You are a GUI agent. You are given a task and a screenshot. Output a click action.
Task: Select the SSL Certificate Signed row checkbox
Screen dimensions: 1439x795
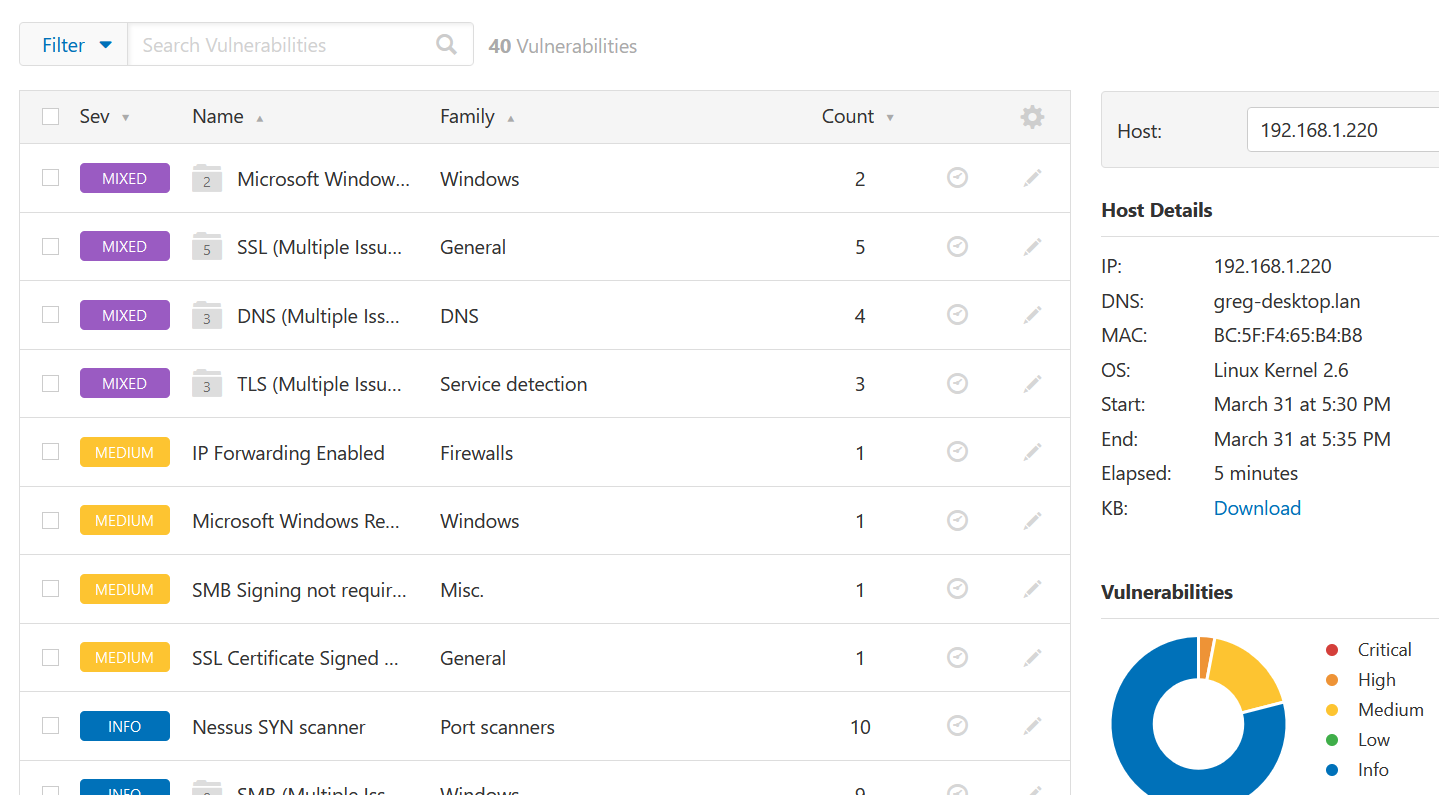click(51, 657)
